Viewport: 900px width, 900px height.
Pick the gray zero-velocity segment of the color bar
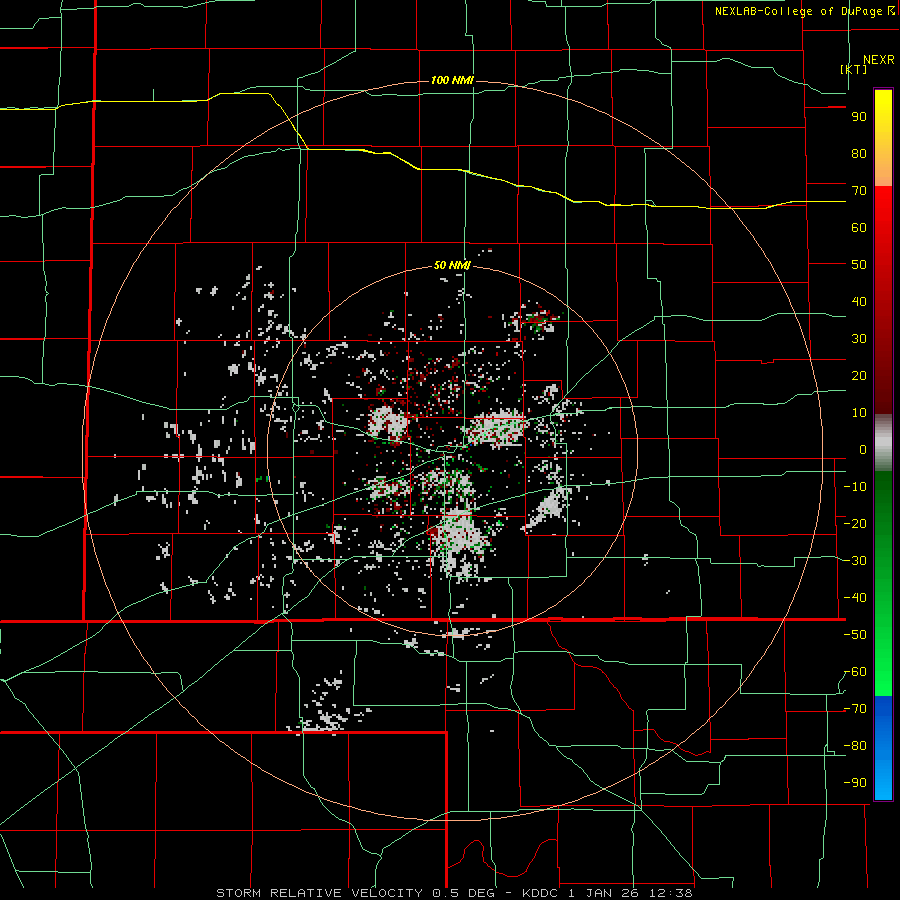click(883, 443)
